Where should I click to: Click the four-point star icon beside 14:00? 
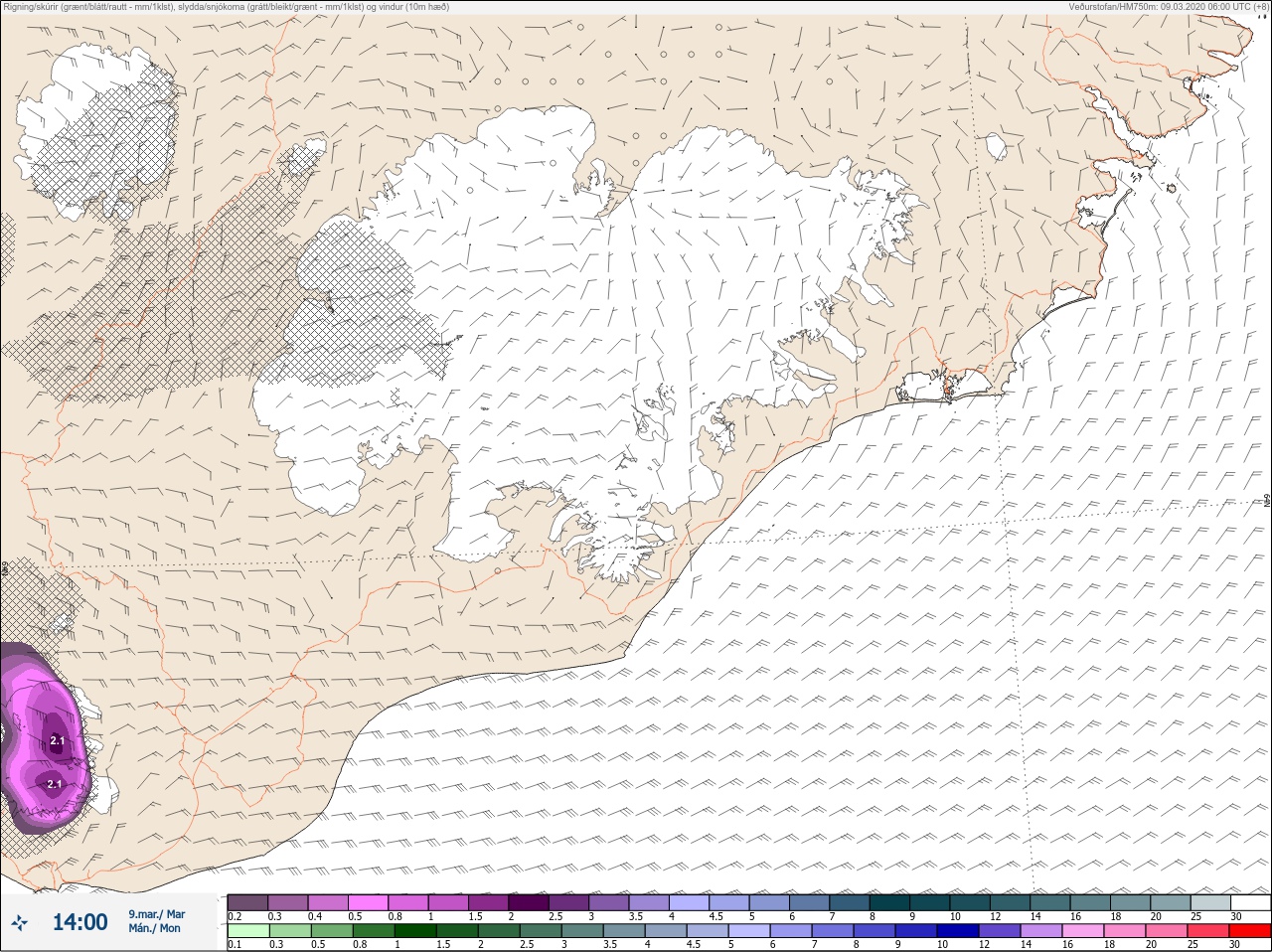pyautogui.click(x=19, y=923)
